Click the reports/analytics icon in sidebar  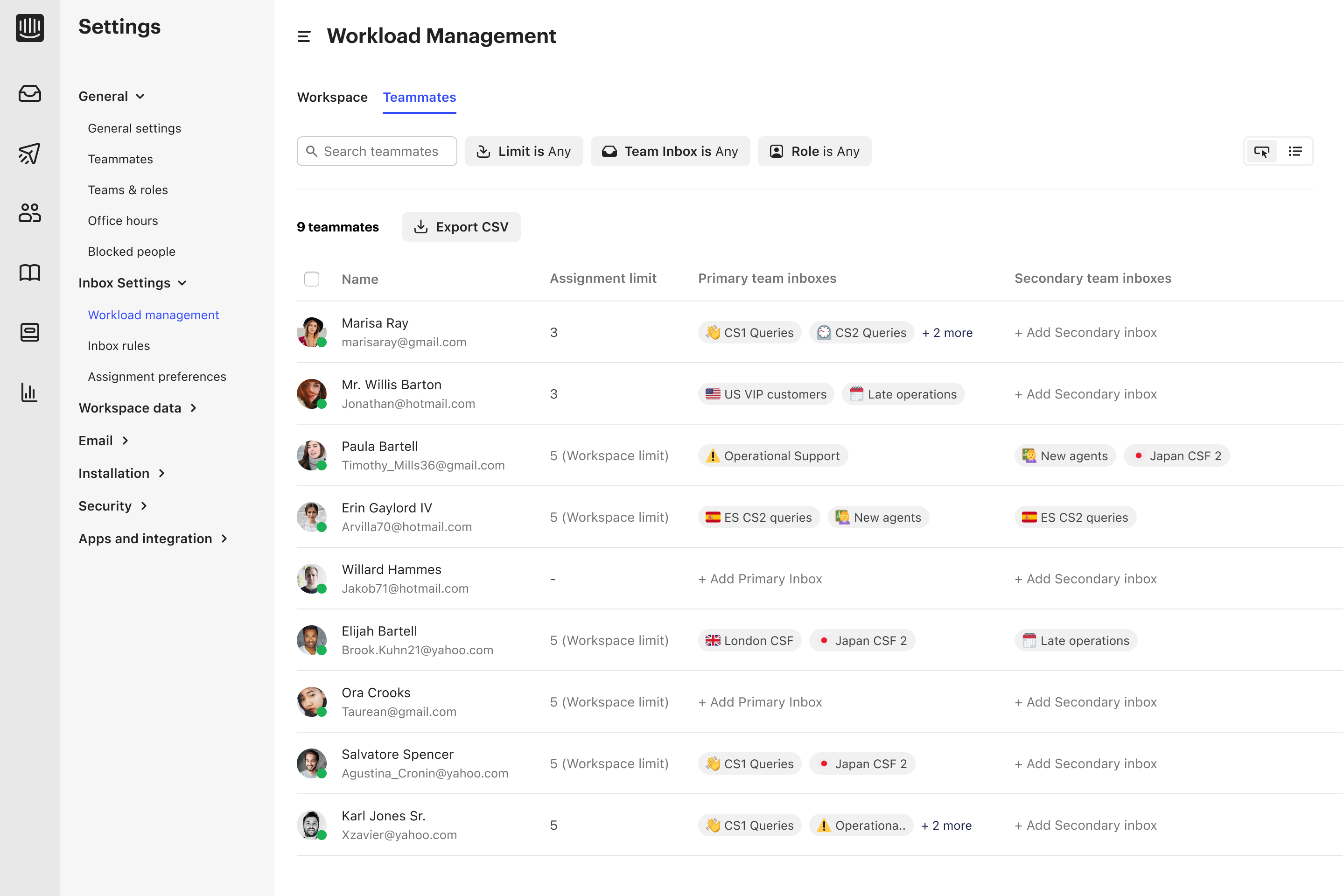(30, 392)
